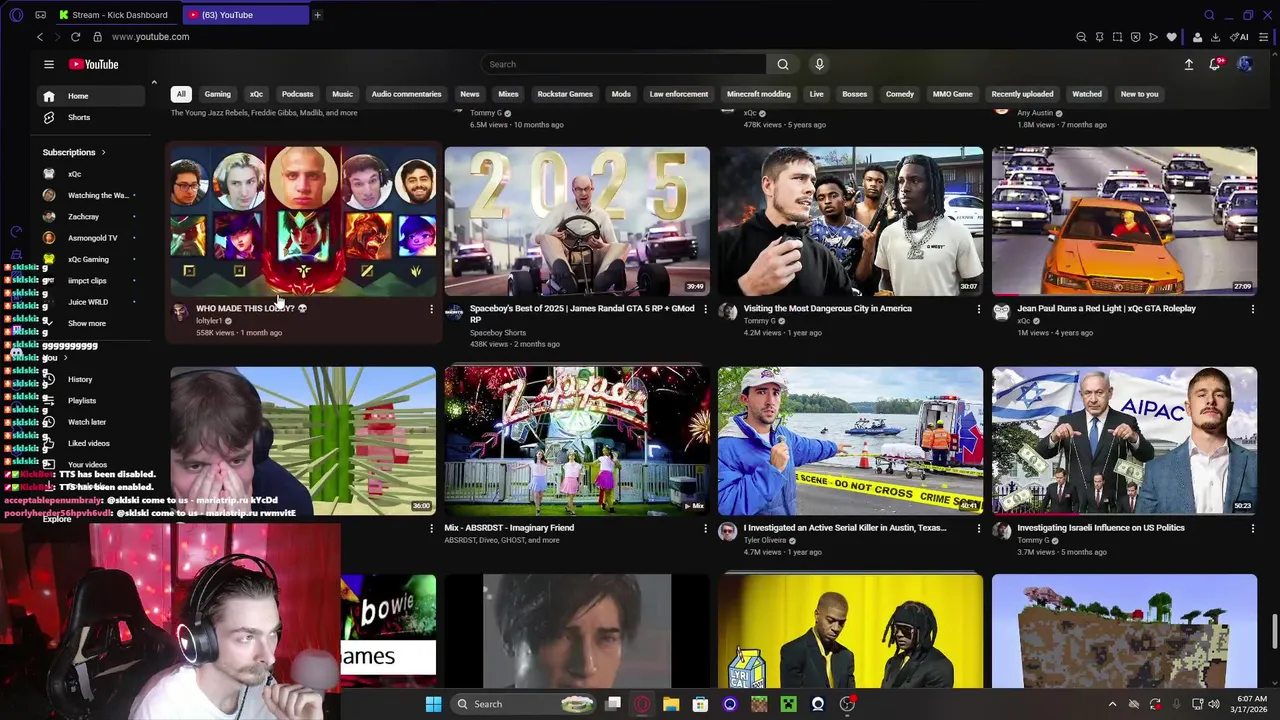This screenshot has height=720, width=1280.
Task: Open options menu for WHO MADE THIS LOBBY video
Action: pos(431,309)
